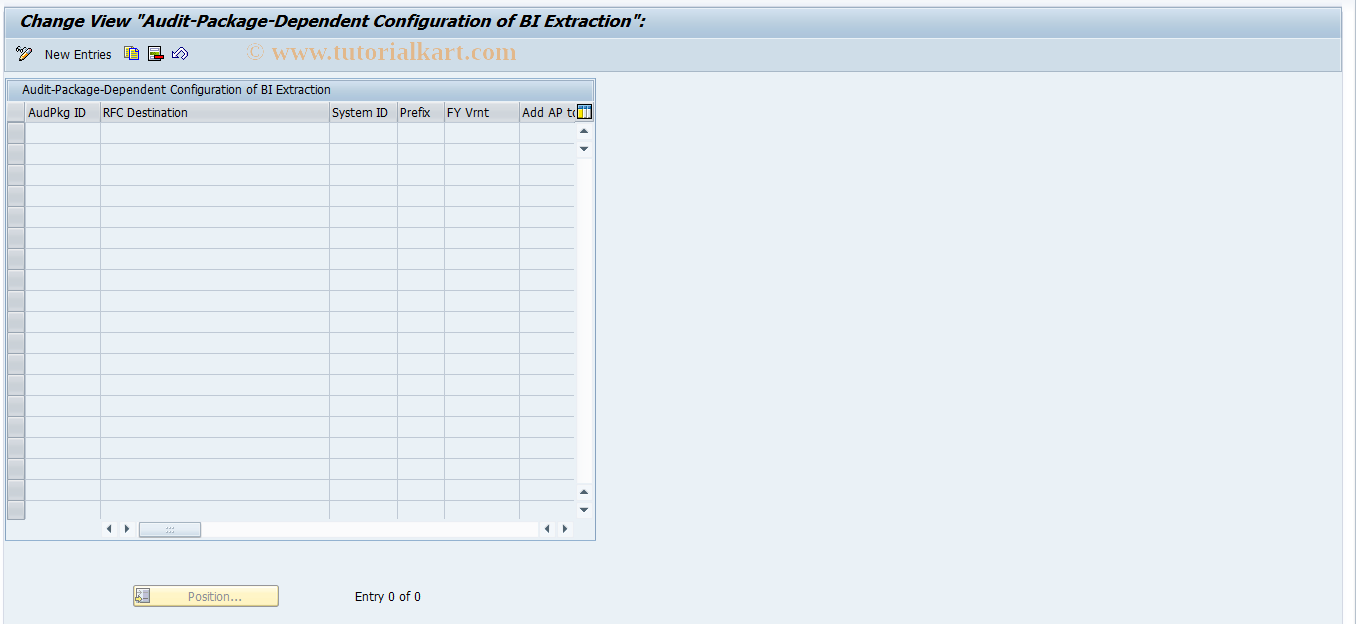Screen dimensions: 1356x624
Task: Select the FY Vrnt column header
Action: (482, 113)
